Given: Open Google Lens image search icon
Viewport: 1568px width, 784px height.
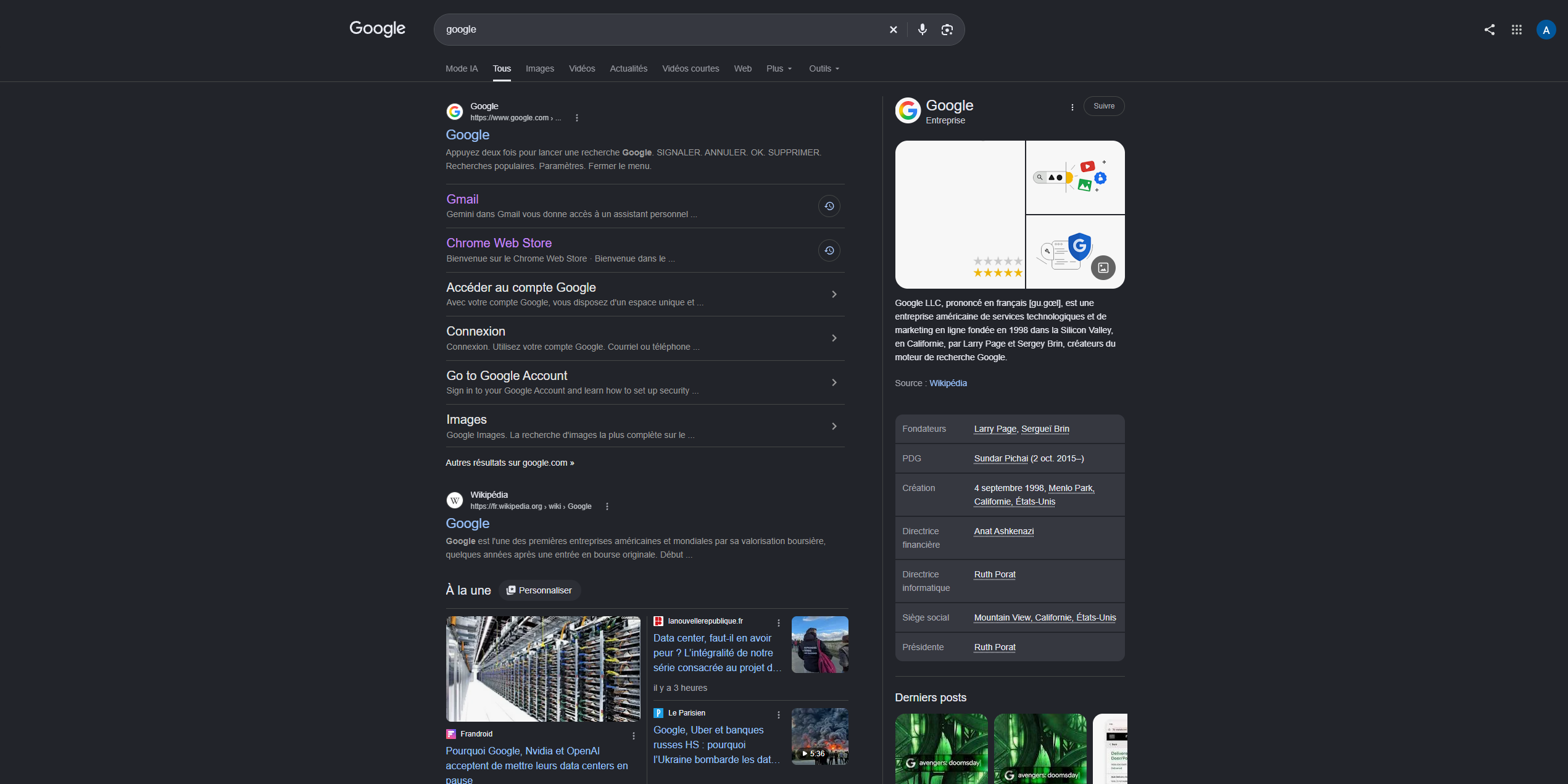Looking at the screenshot, I should [x=947, y=30].
